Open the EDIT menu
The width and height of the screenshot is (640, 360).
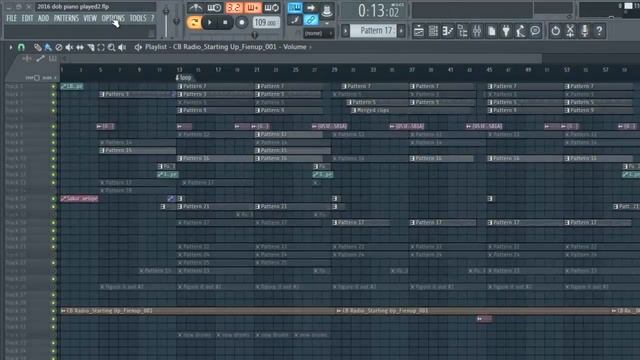27,18
